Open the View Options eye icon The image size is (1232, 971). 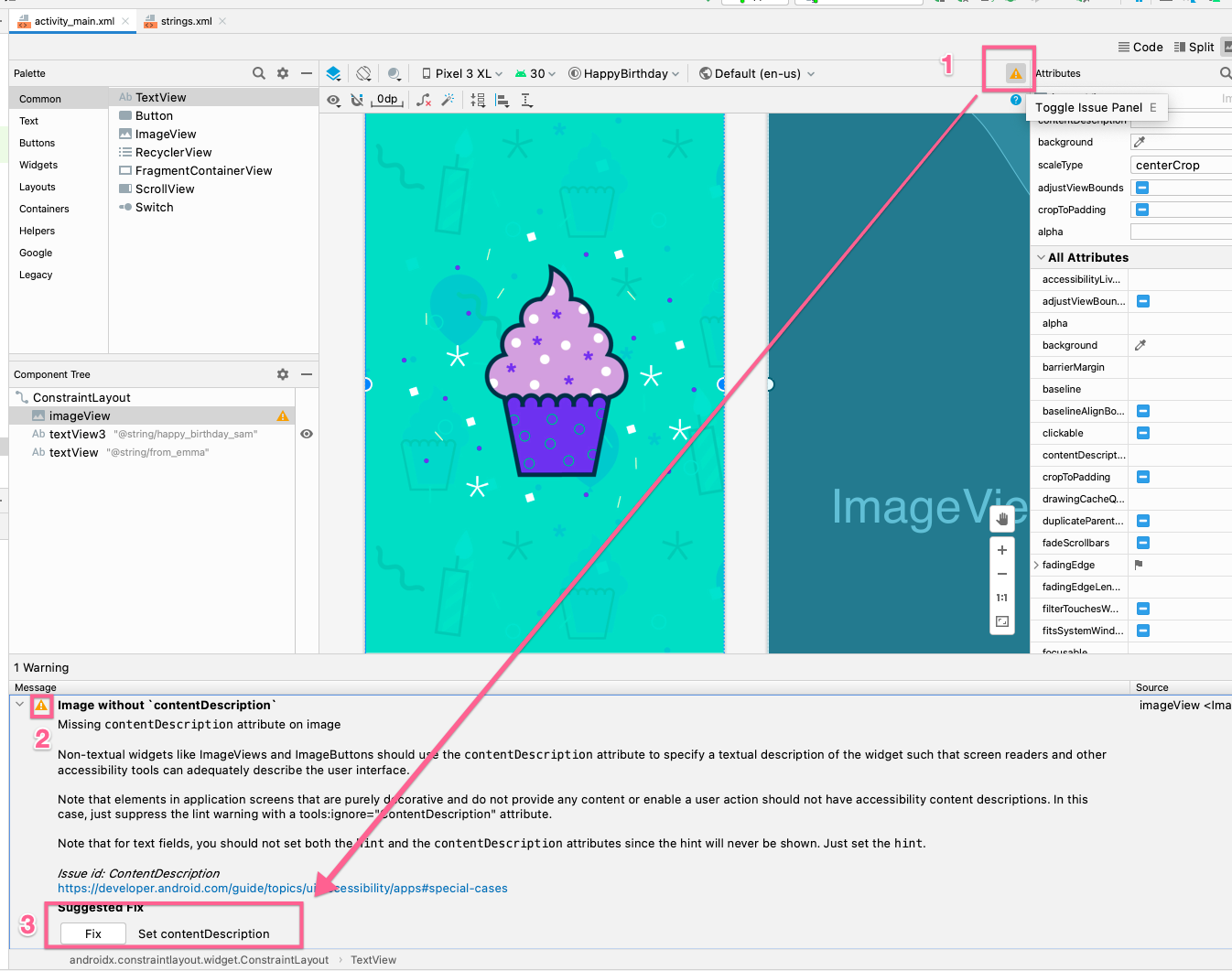tap(333, 100)
